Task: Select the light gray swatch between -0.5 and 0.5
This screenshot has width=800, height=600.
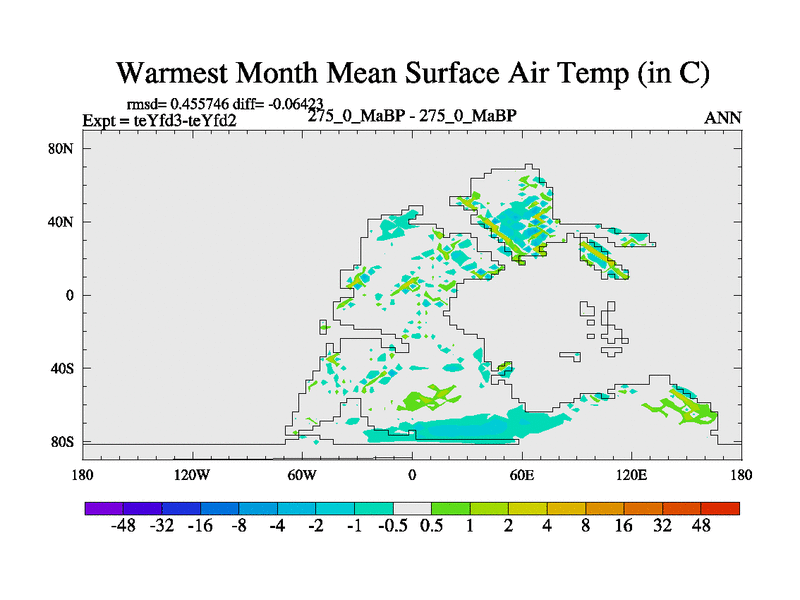Action: pyautogui.click(x=412, y=508)
